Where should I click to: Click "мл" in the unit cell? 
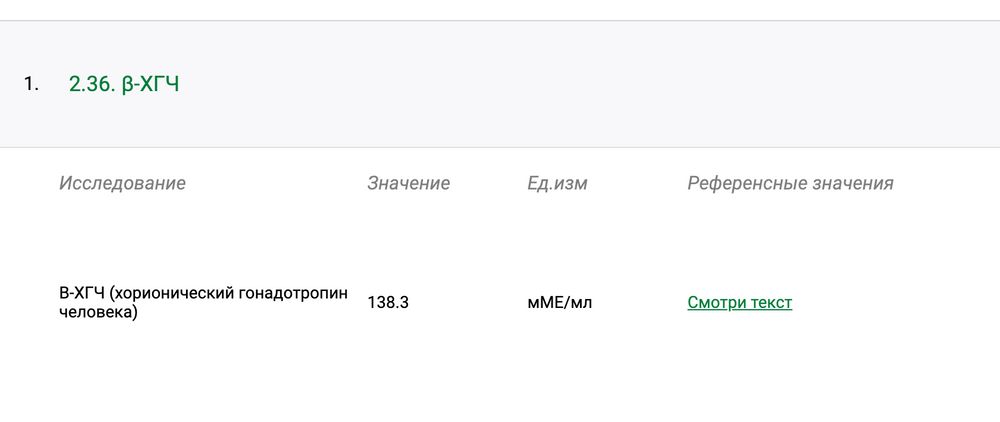(x=581, y=302)
